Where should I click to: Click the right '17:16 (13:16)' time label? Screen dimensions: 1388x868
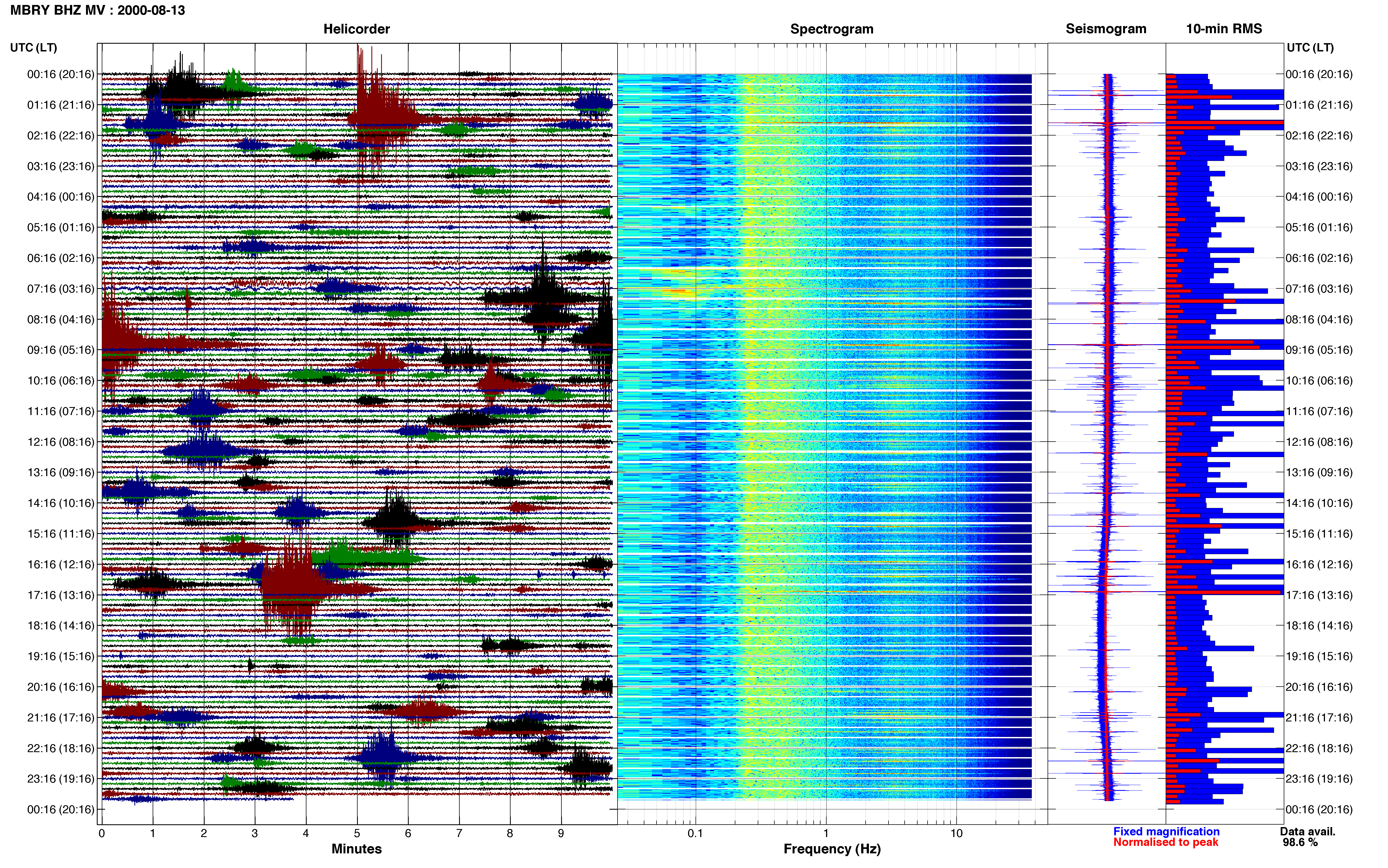click(1319, 595)
